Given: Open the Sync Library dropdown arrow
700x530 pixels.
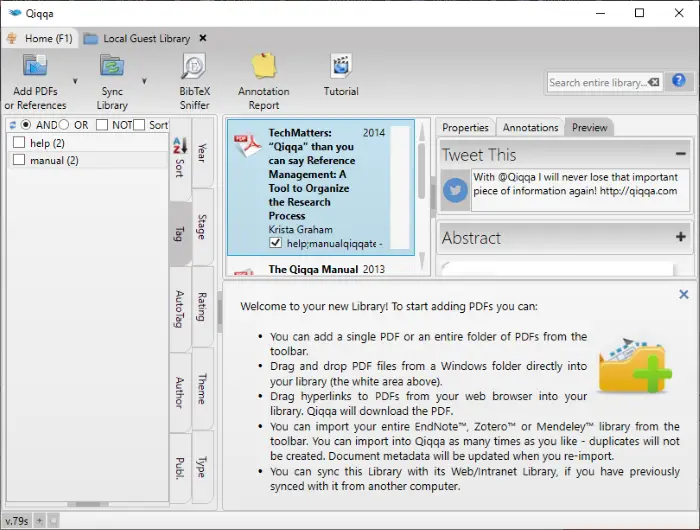Looking at the screenshot, I should pyautogui.click(x=144, y=81).
